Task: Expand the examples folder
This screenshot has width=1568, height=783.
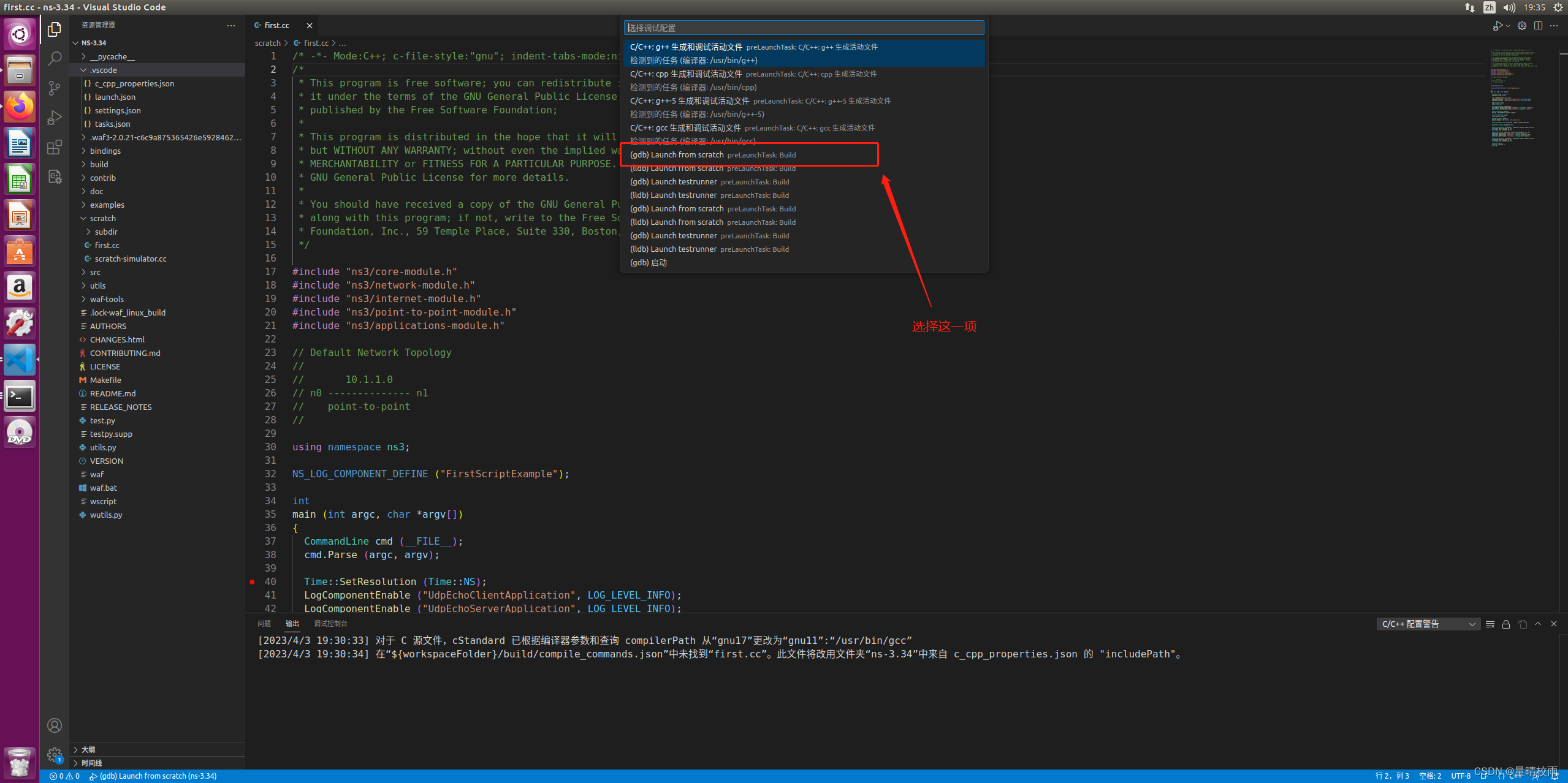Action: coord(107,205)
